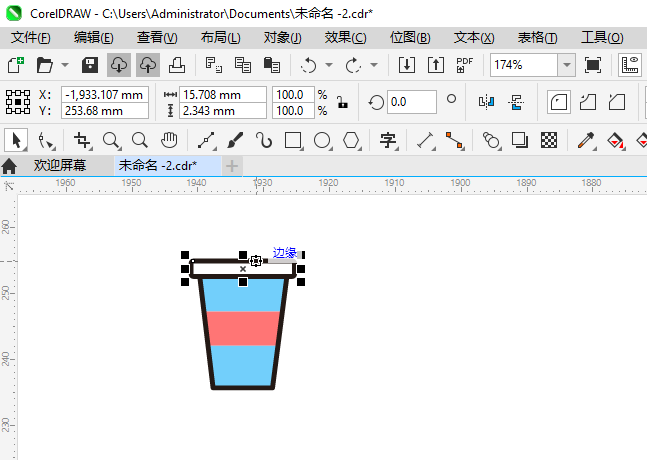Image resolution: width=647 pixels, height=460 pixels.
Task: Click the red band in the cup
Action: pyautogui.click(x=244, y=327)
